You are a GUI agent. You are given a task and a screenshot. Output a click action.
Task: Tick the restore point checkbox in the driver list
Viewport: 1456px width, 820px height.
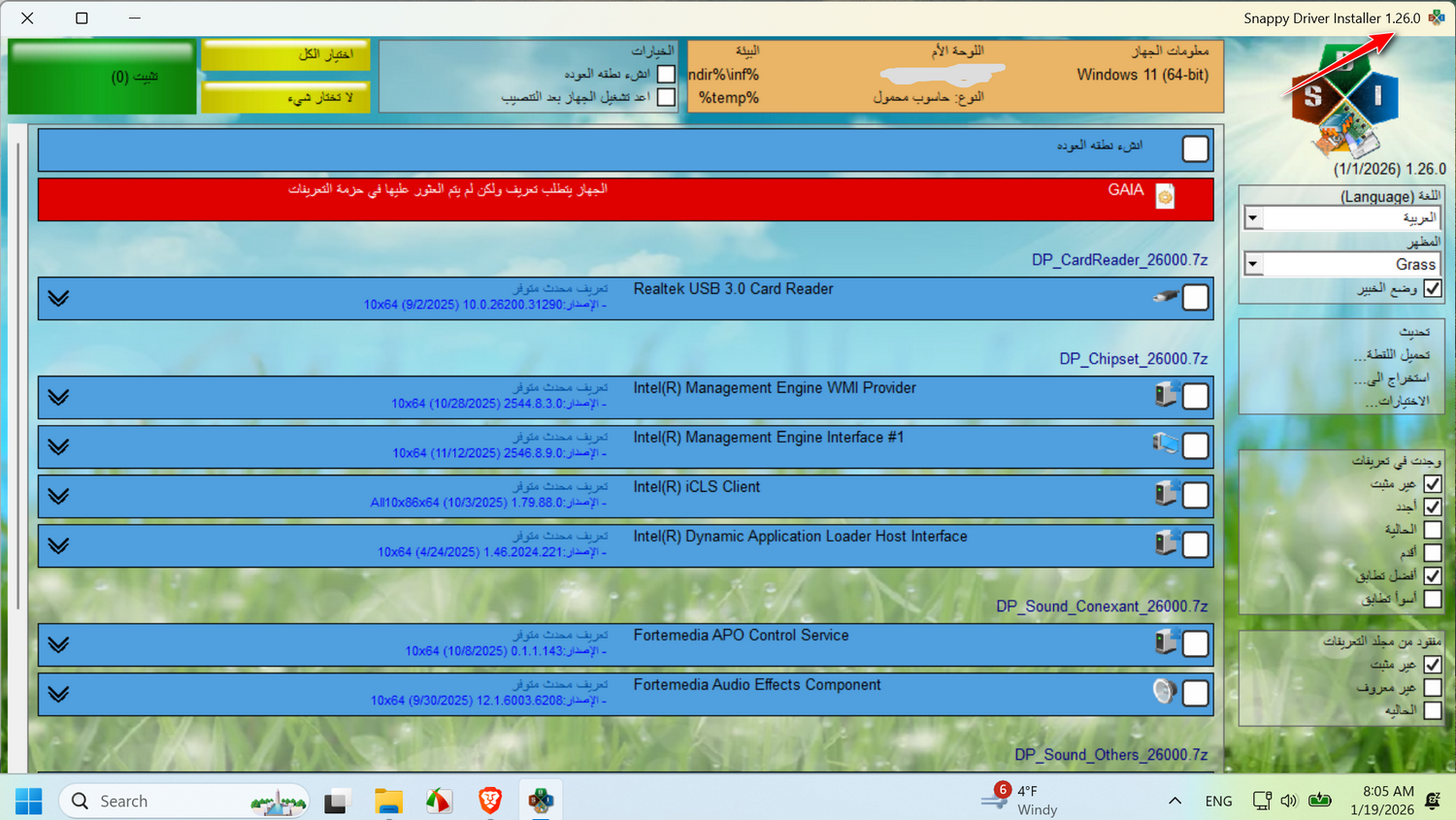pos(1196,148)
